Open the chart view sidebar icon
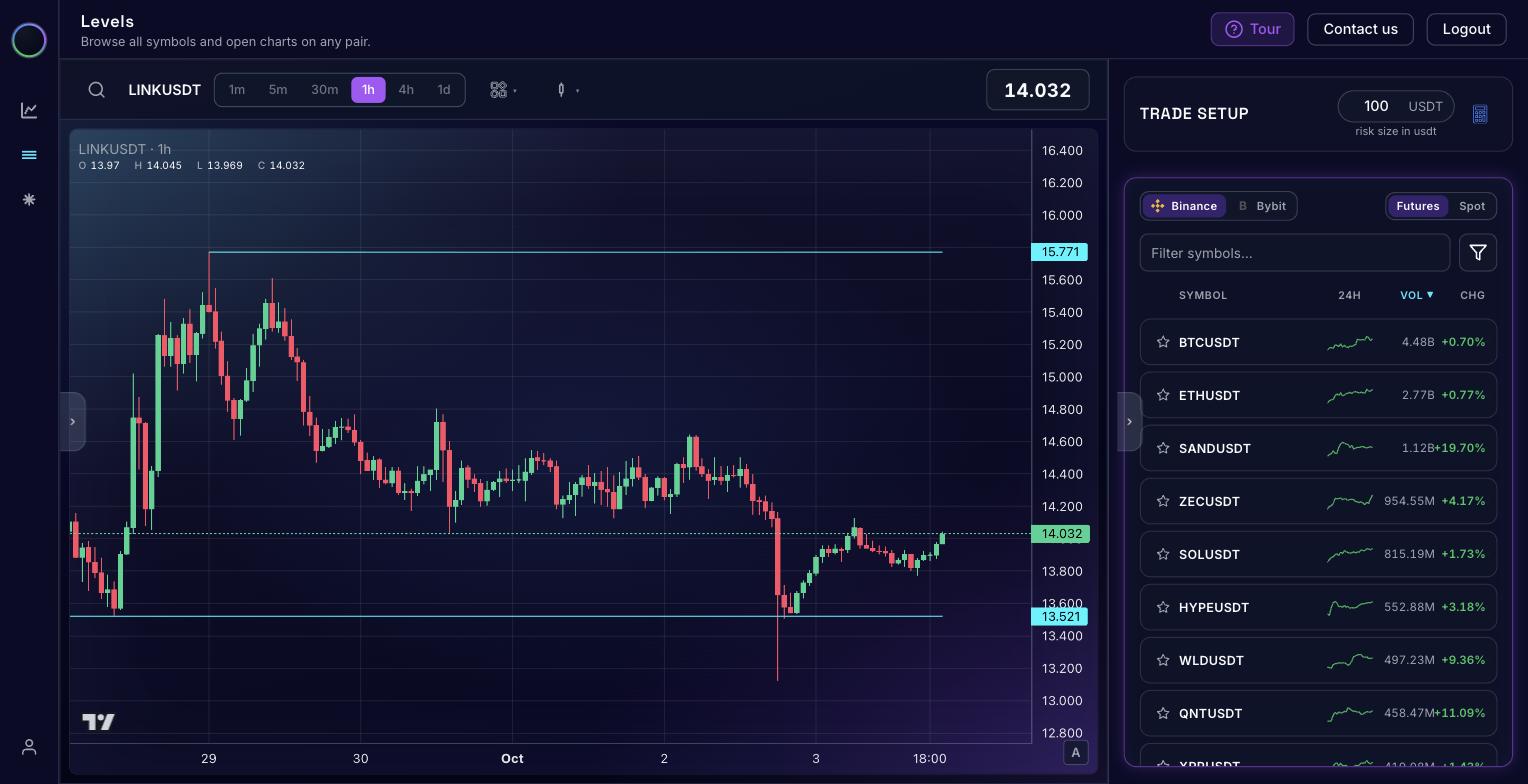This screenshot has width=1528, height=784. coord(29,110)
